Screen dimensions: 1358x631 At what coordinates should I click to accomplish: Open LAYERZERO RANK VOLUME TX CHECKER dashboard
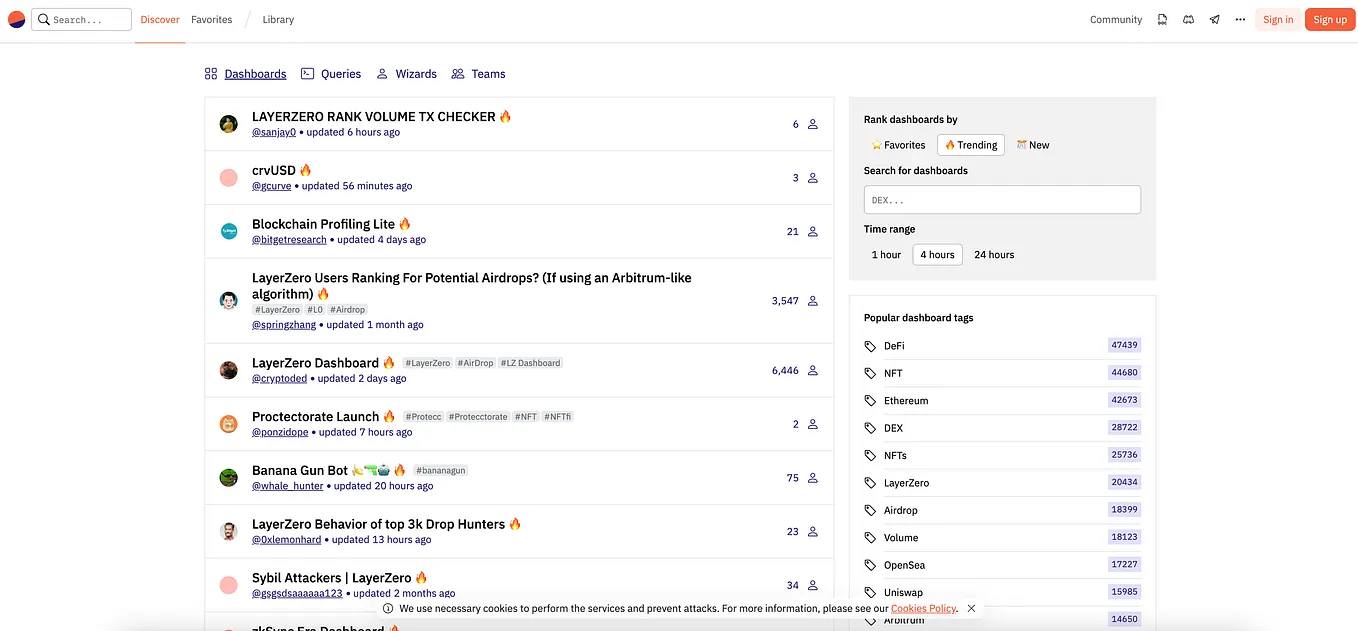(x=374, y=116)
